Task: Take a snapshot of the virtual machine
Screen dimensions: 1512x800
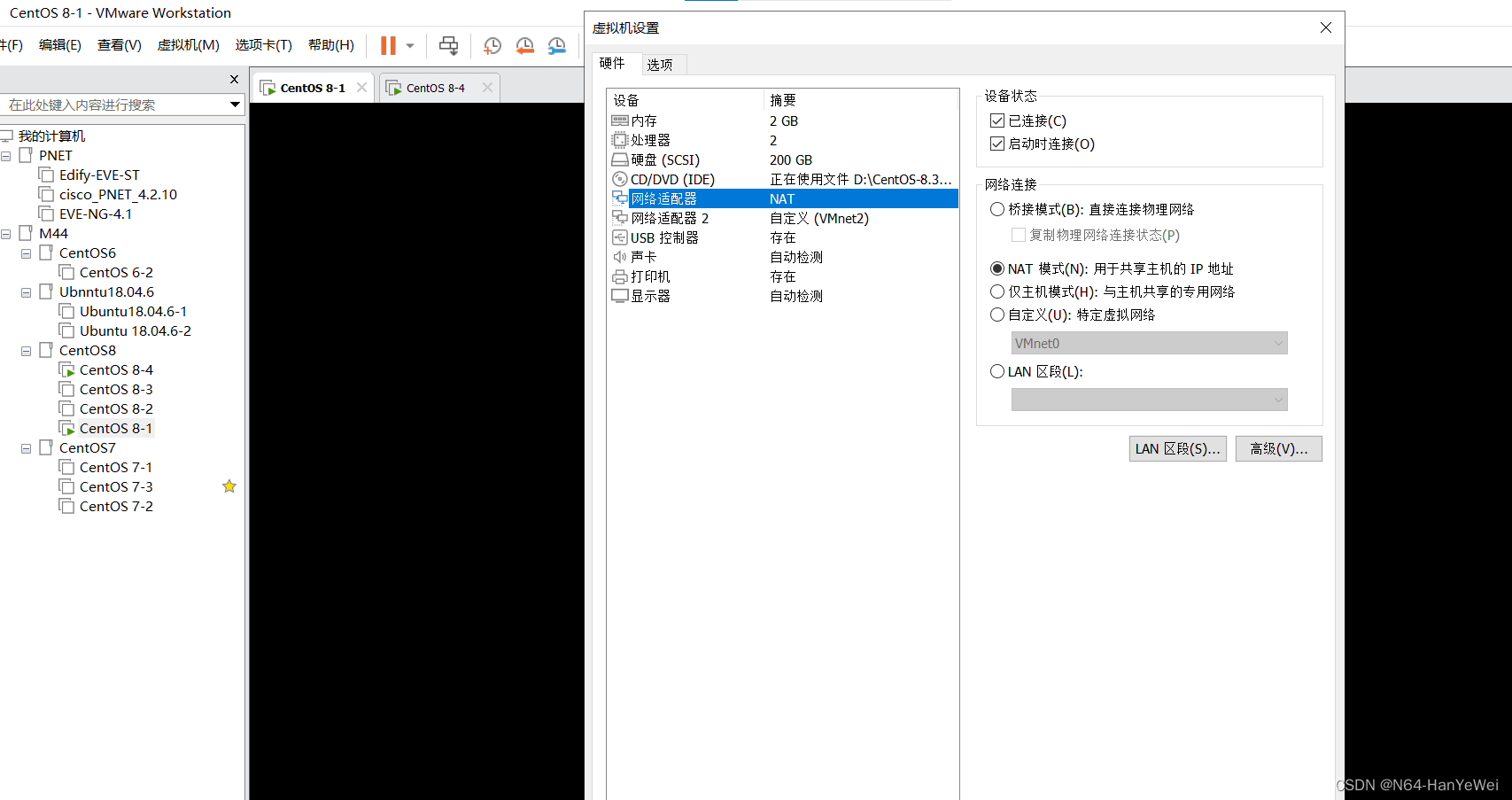Action: (492, 45)
